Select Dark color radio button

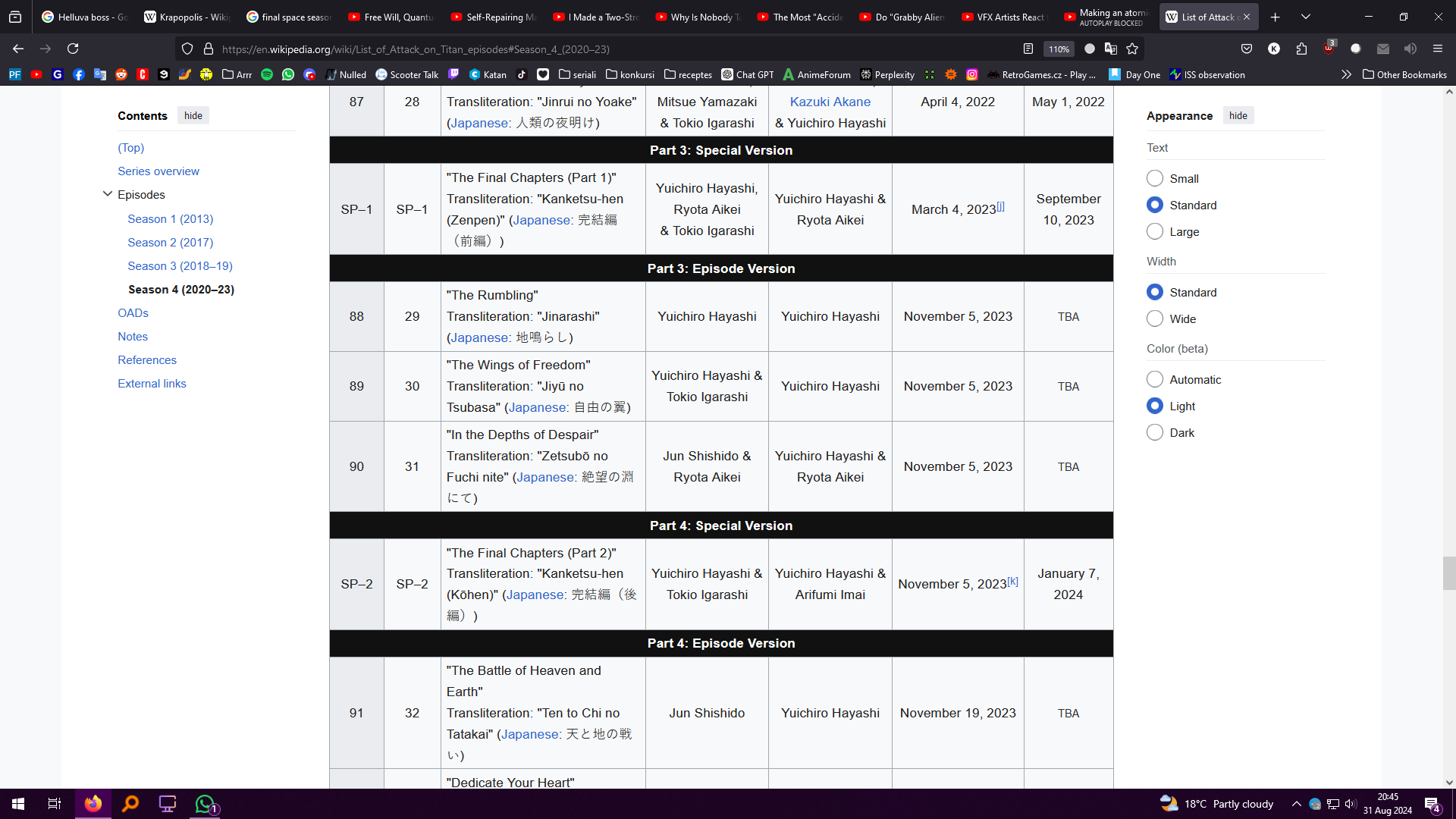click(1155, 432)
